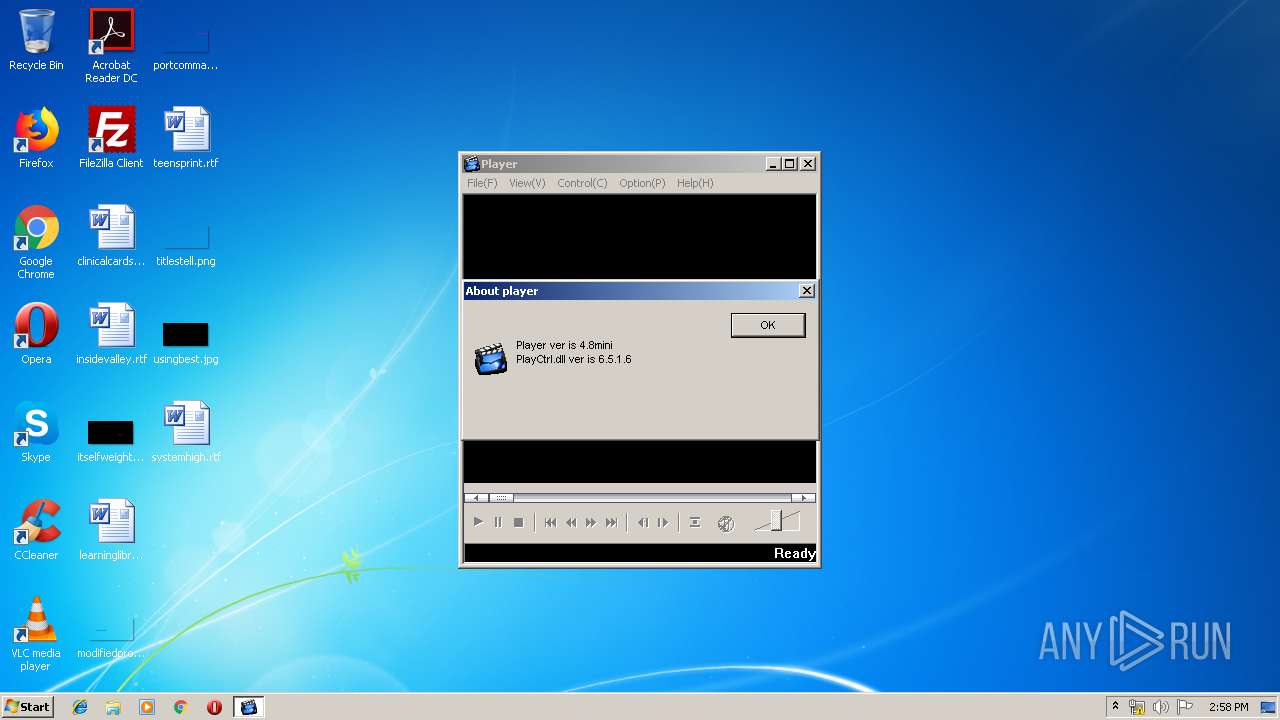Viewport: 1280px width, 720px height.
Task: Open the CCleaner desktop shortcut
Action: [36, 530]
